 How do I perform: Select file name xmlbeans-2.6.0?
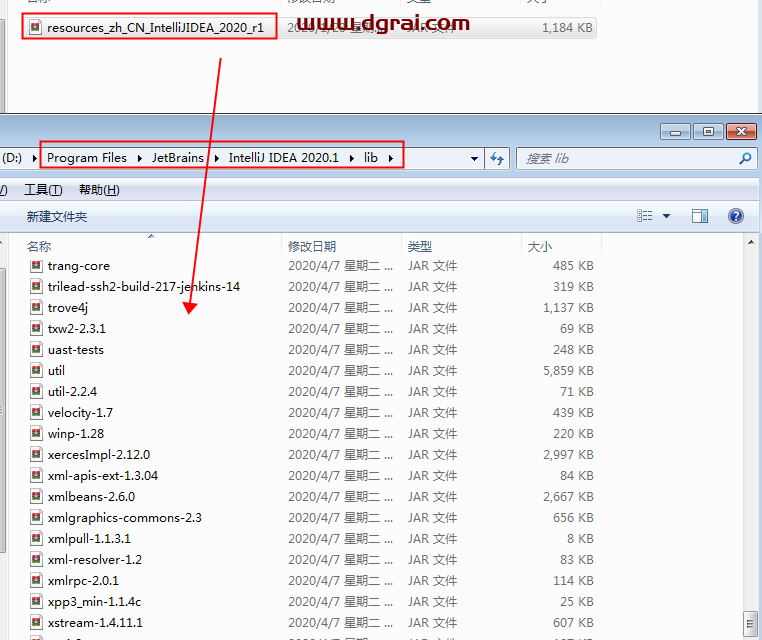click(x=91, y=496)
